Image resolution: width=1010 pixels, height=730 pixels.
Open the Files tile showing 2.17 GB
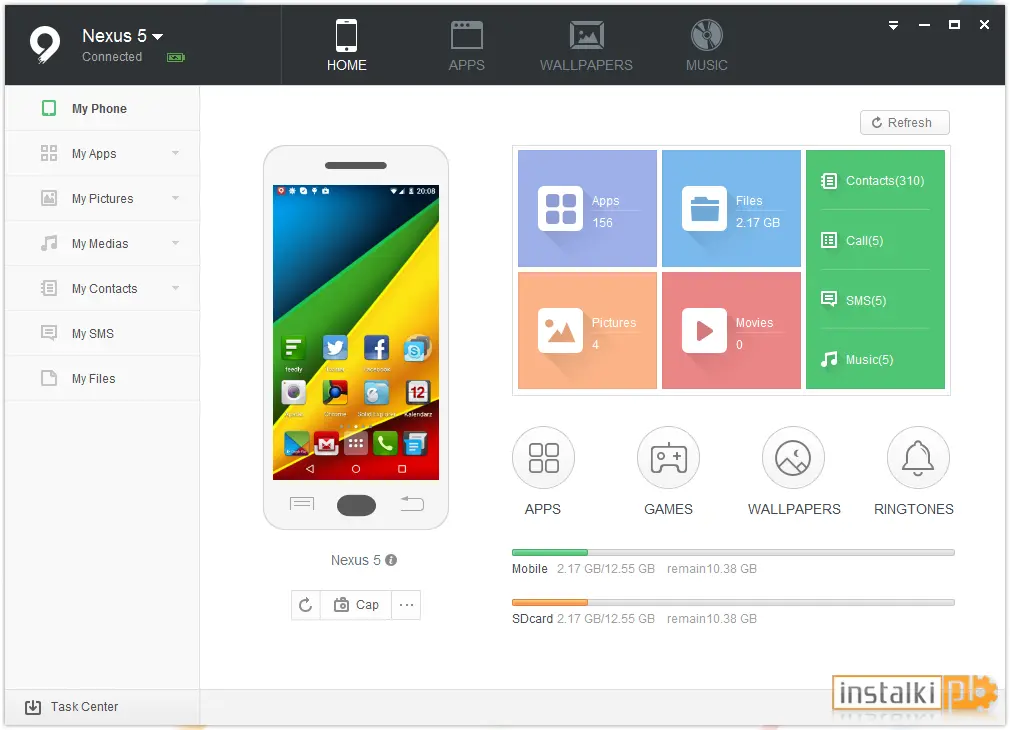click(731, 208)
